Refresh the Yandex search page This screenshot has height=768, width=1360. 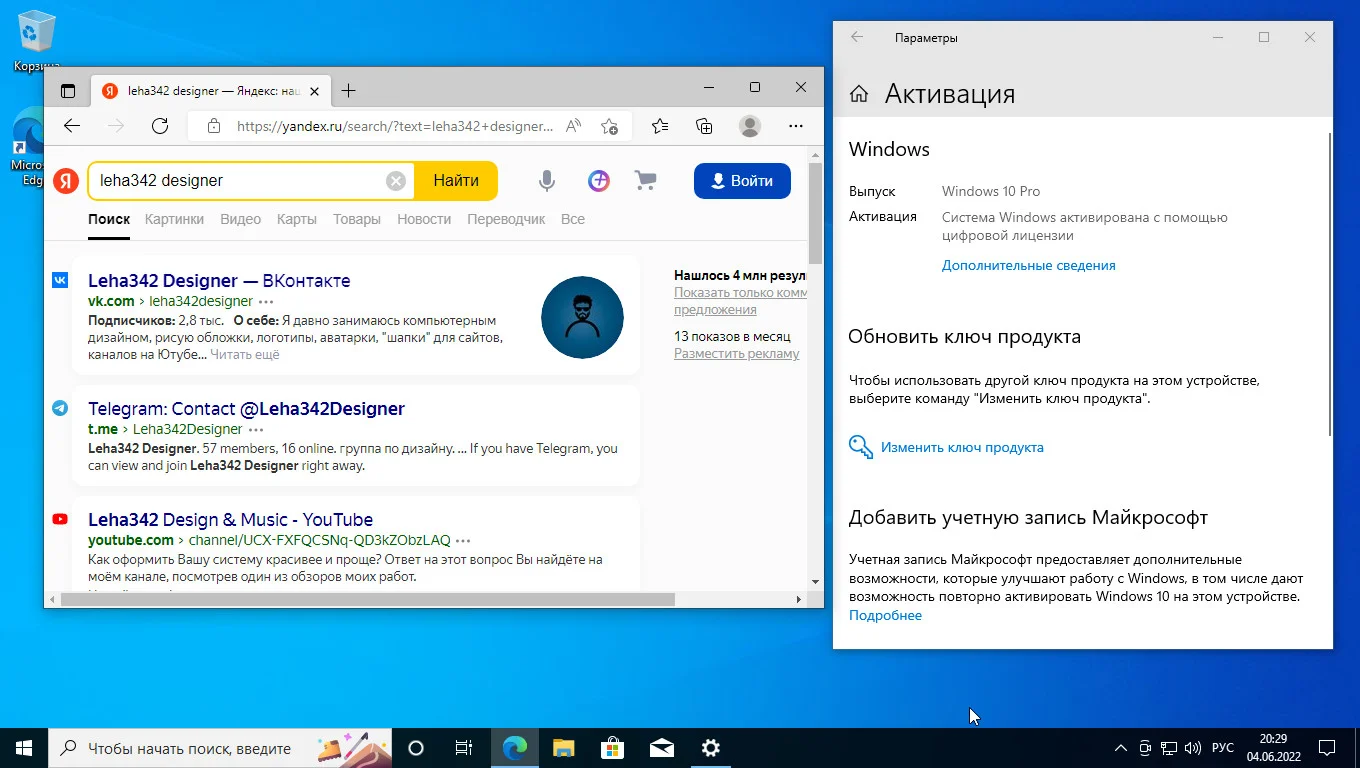point(160,126)
